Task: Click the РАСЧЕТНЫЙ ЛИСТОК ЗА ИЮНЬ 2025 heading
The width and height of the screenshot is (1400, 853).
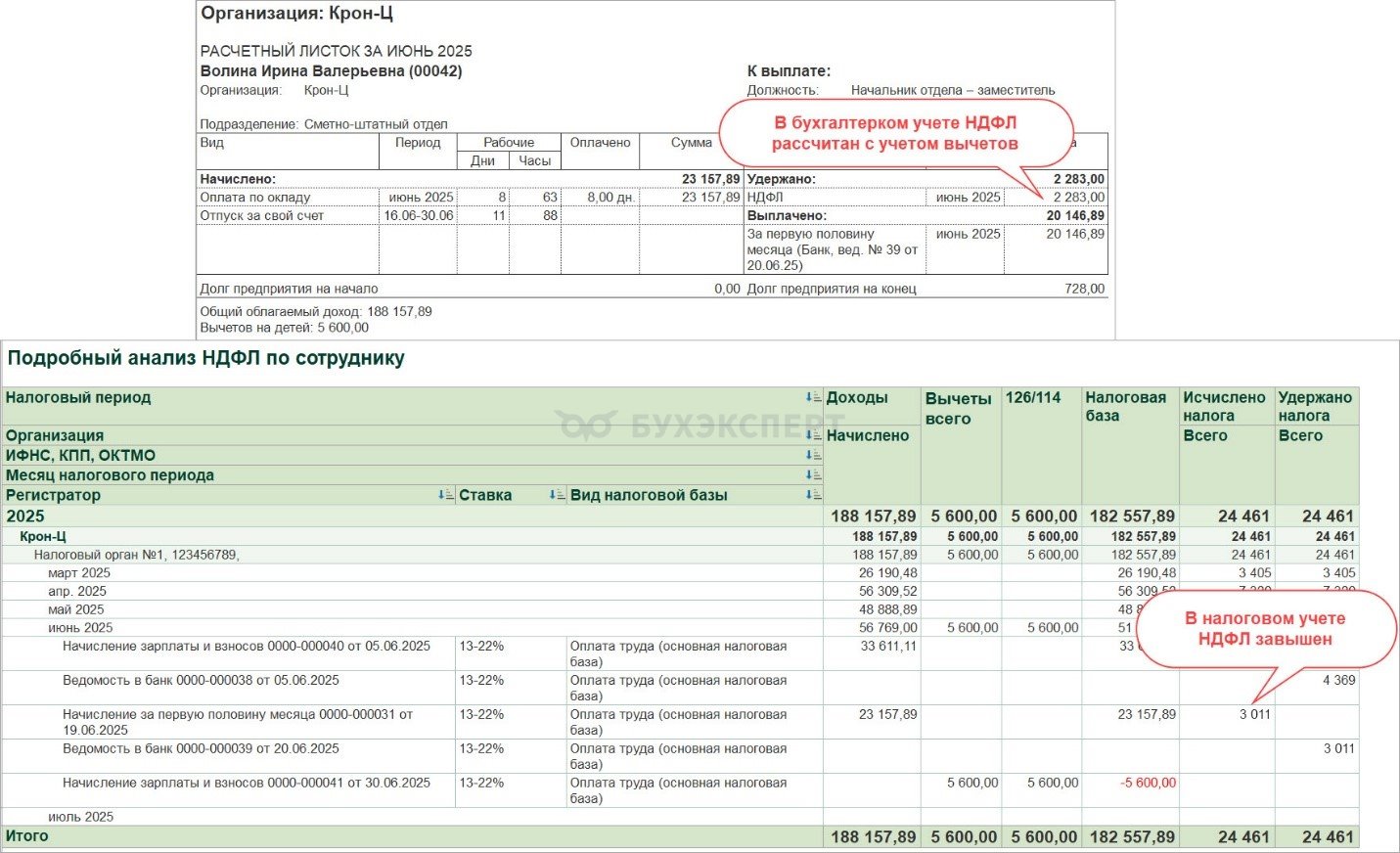Action: click(336, 51)
